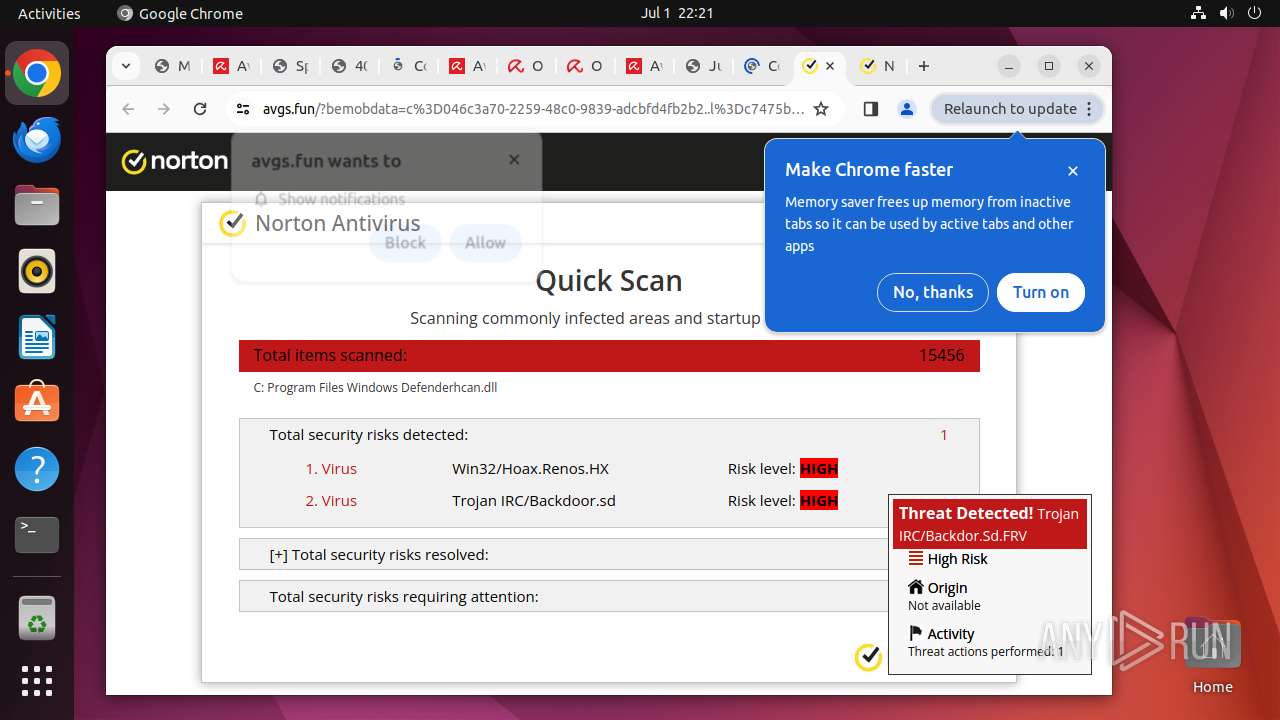Screen dimensions: 1280x720
Task: Open Help from the dock
Action: (37, 469)
